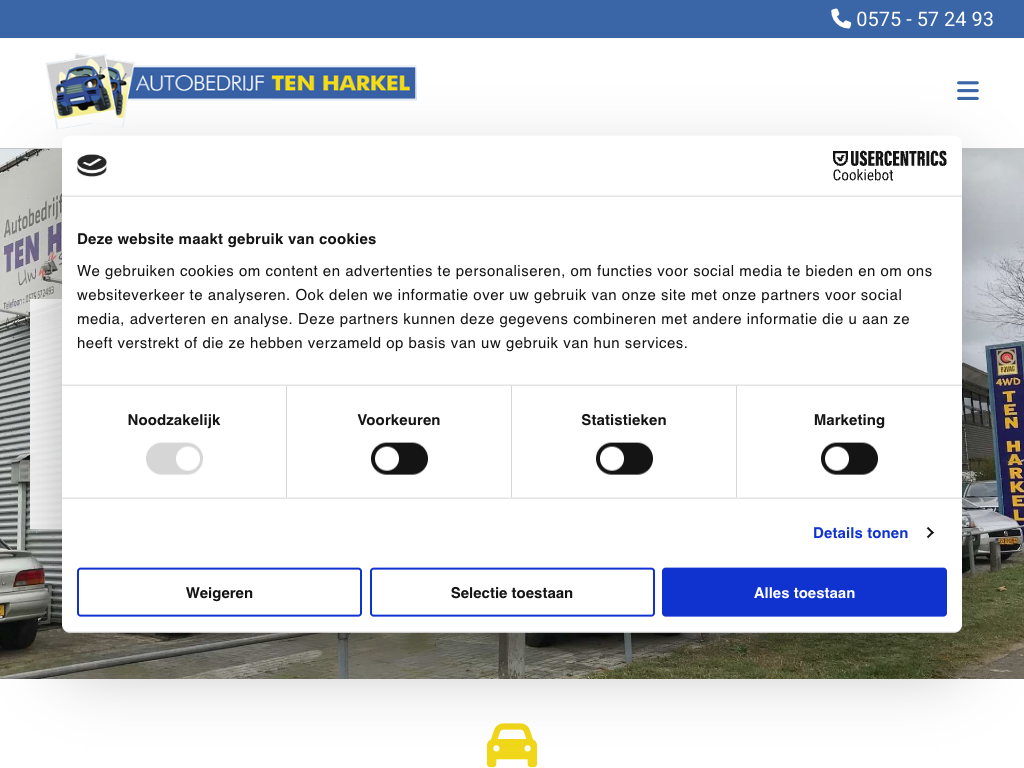Screen dimensions: 1024x768
Task: Enable the Voorkeuren cookies switch
Action: tap(399, 458)
